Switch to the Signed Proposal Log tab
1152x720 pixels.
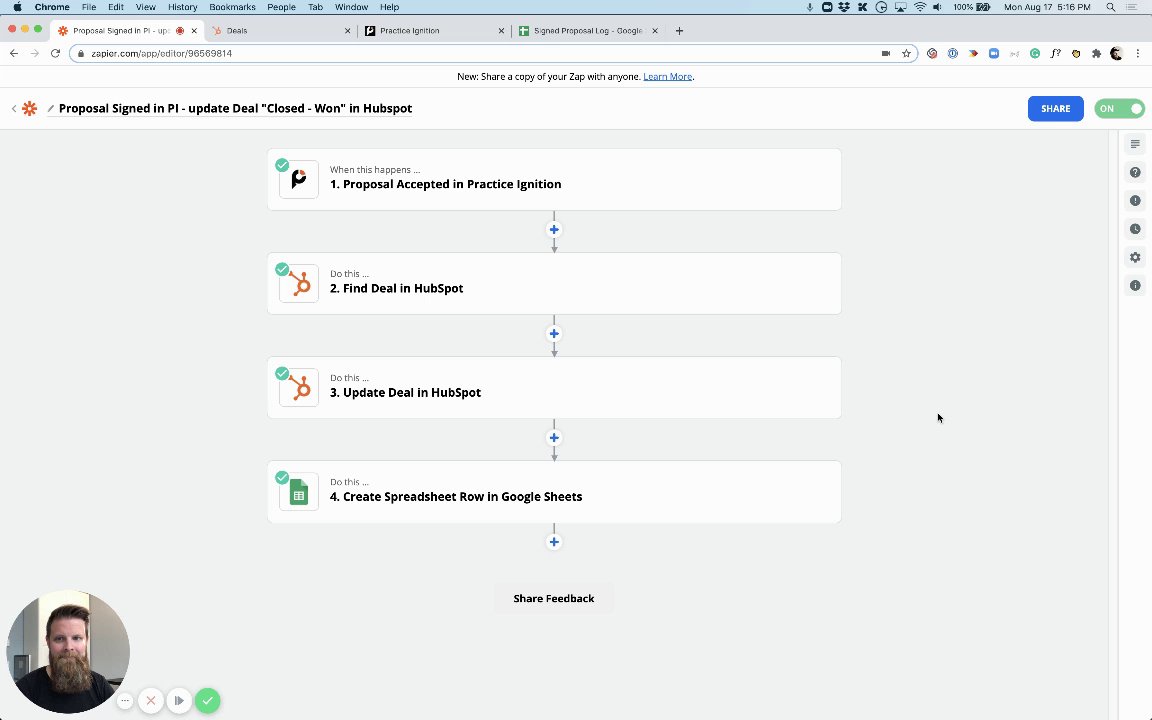[x=587, y=31]
